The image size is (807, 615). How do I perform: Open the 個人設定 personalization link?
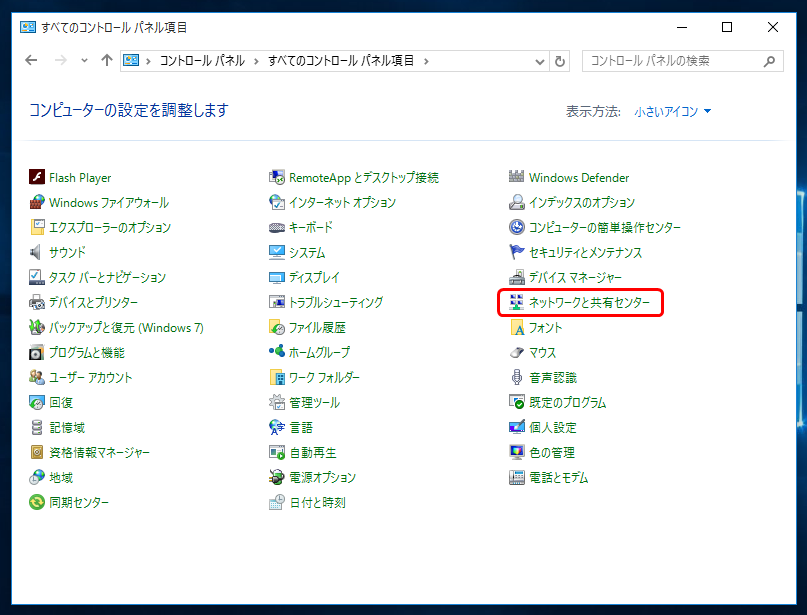click(553, 427)
